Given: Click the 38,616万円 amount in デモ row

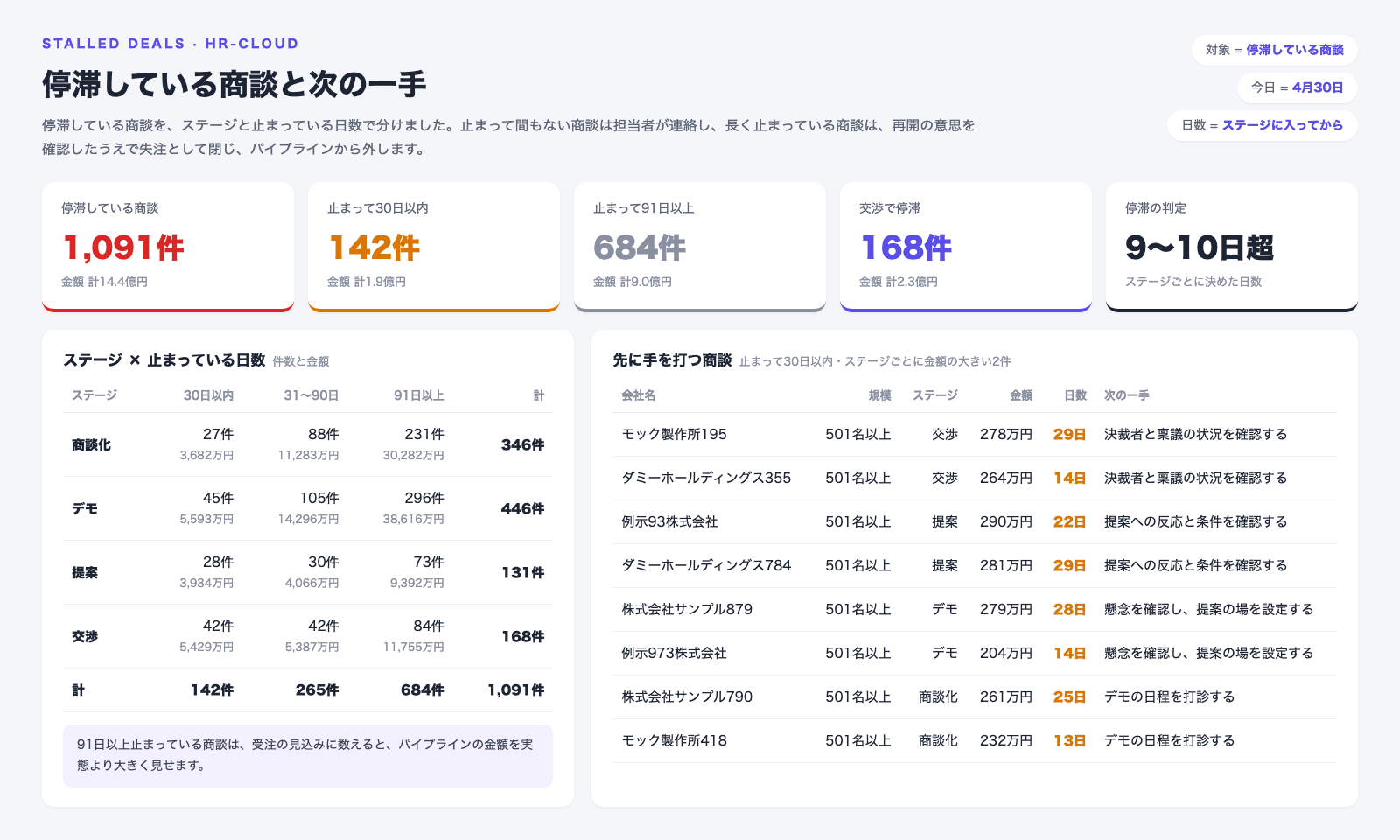Looking at the screenshot, I should (x=413, y=519).
